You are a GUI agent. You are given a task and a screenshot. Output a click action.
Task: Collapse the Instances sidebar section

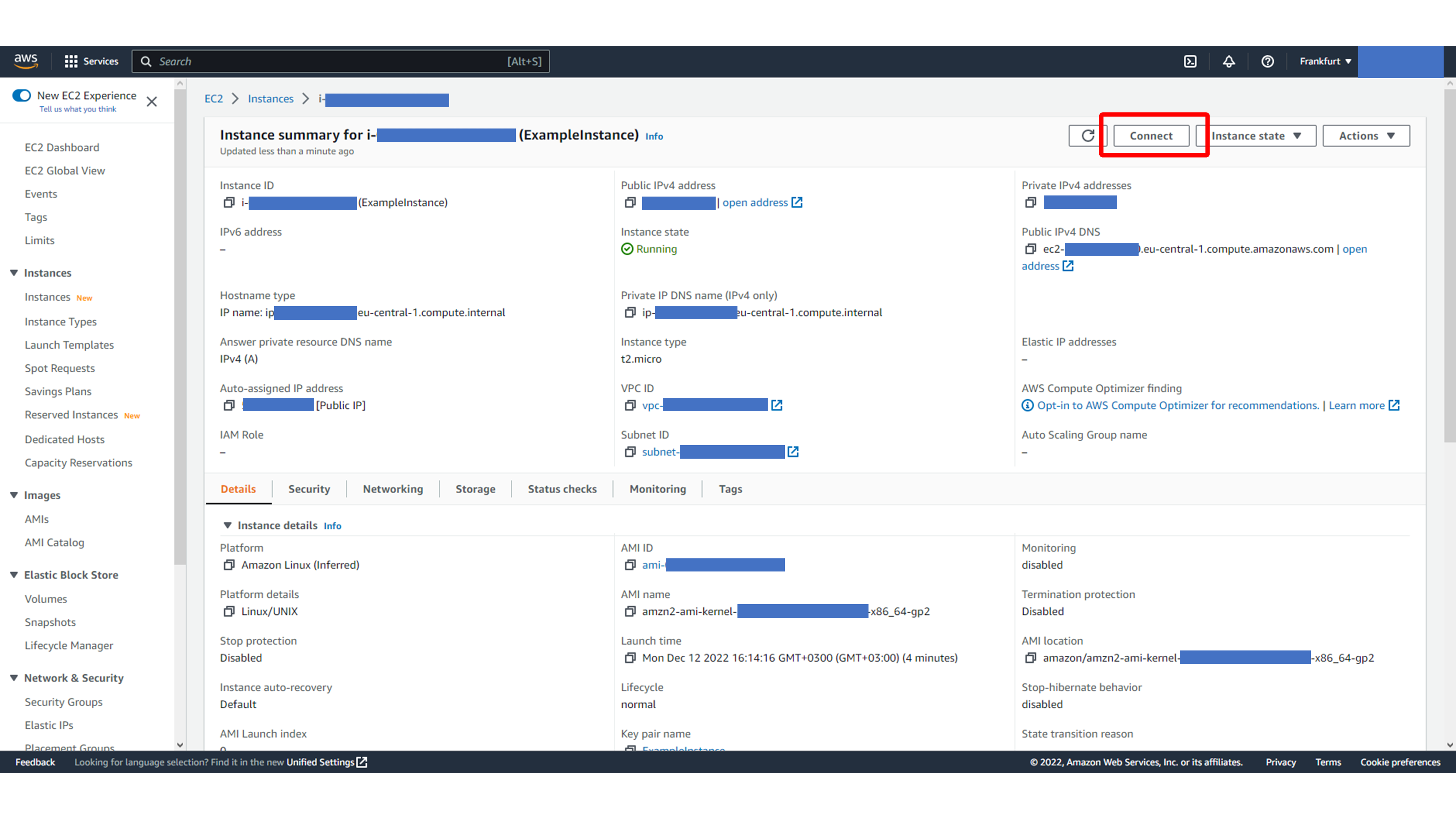click(x=14, y=273)
